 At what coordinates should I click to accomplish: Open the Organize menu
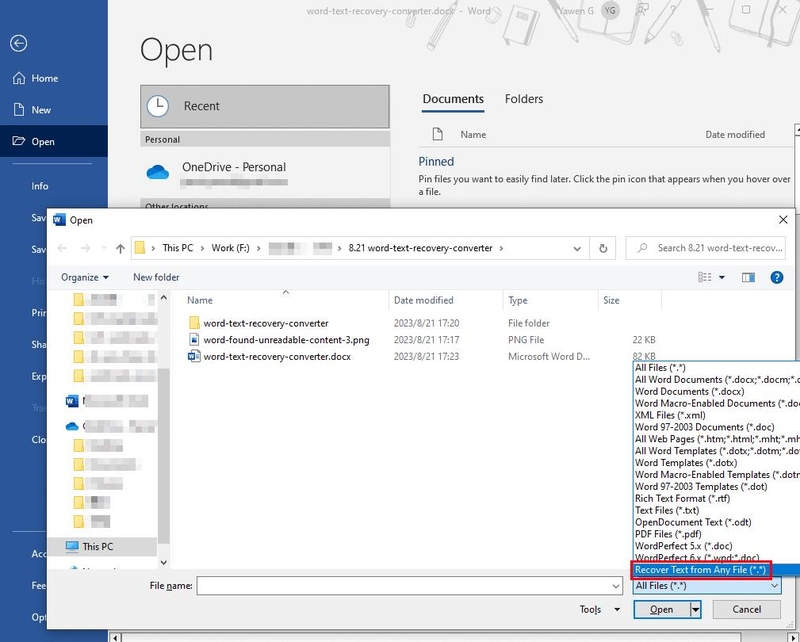click(x=85, y=277)
